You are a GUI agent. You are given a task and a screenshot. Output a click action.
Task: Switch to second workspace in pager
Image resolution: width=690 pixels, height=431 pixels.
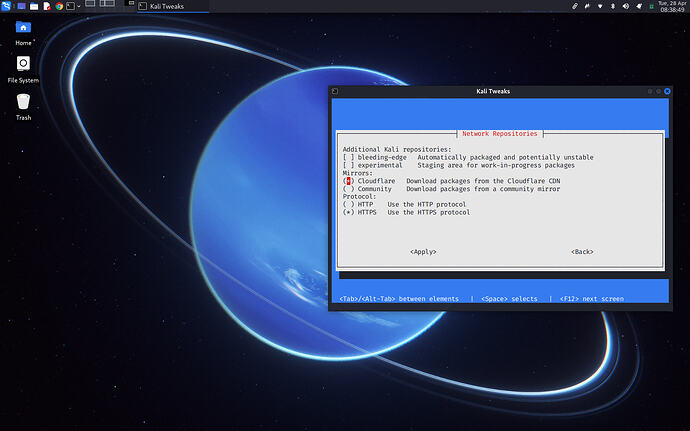[107, 4]
